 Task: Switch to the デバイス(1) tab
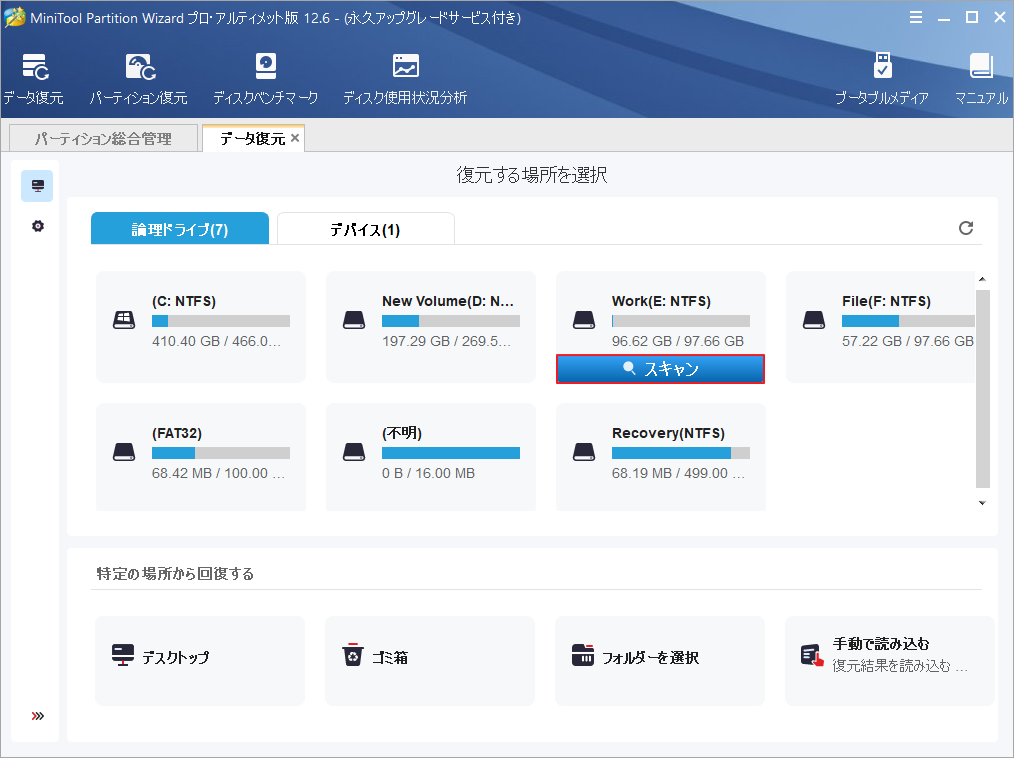click(x=365, y=229)
